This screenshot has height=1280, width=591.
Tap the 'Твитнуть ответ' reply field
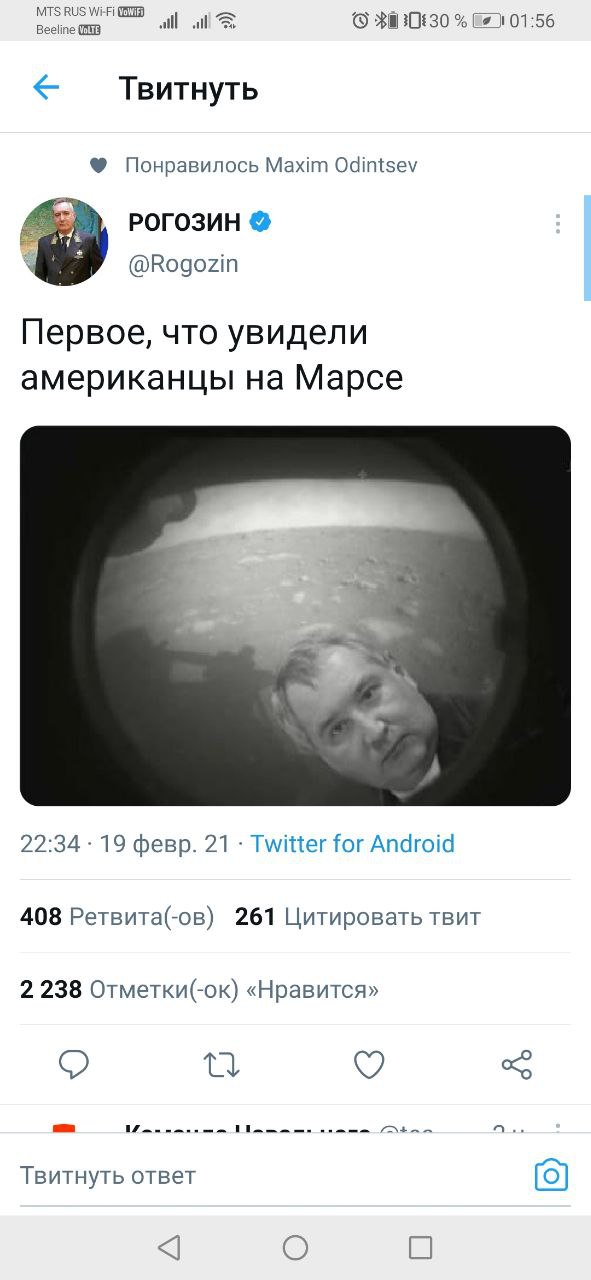270,1175
